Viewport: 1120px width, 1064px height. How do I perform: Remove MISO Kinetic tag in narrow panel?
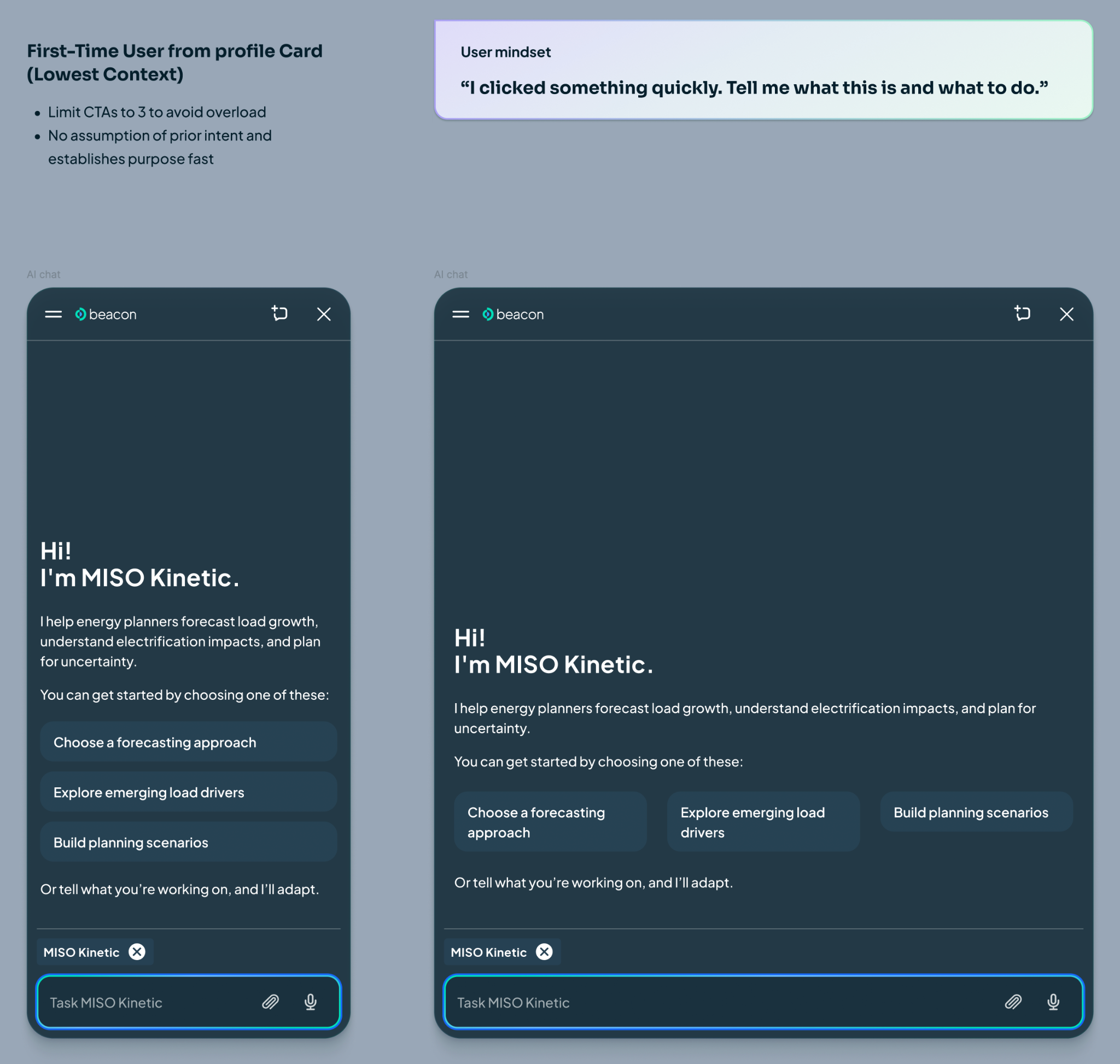(137, 952)
